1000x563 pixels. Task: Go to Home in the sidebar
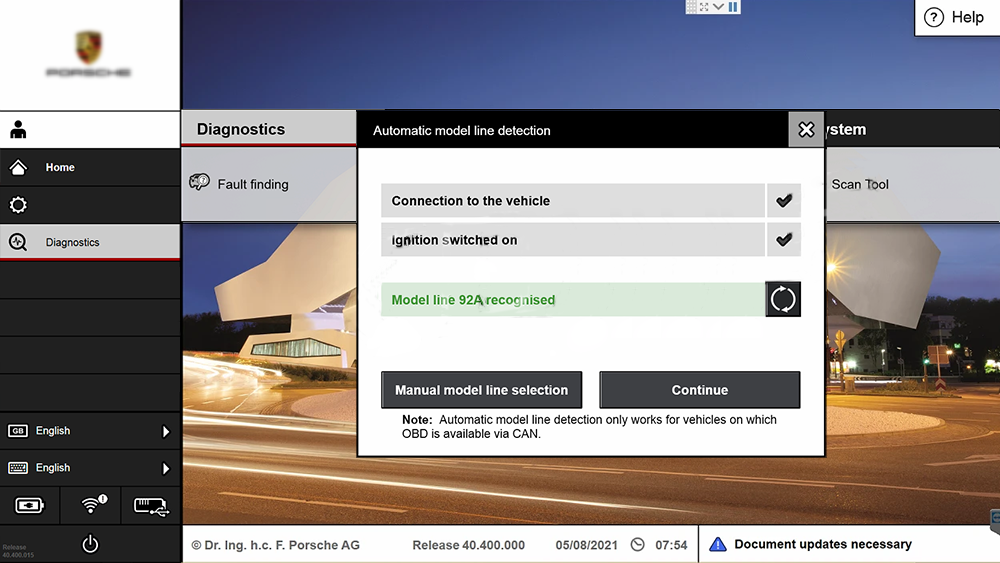coord(90,167)
